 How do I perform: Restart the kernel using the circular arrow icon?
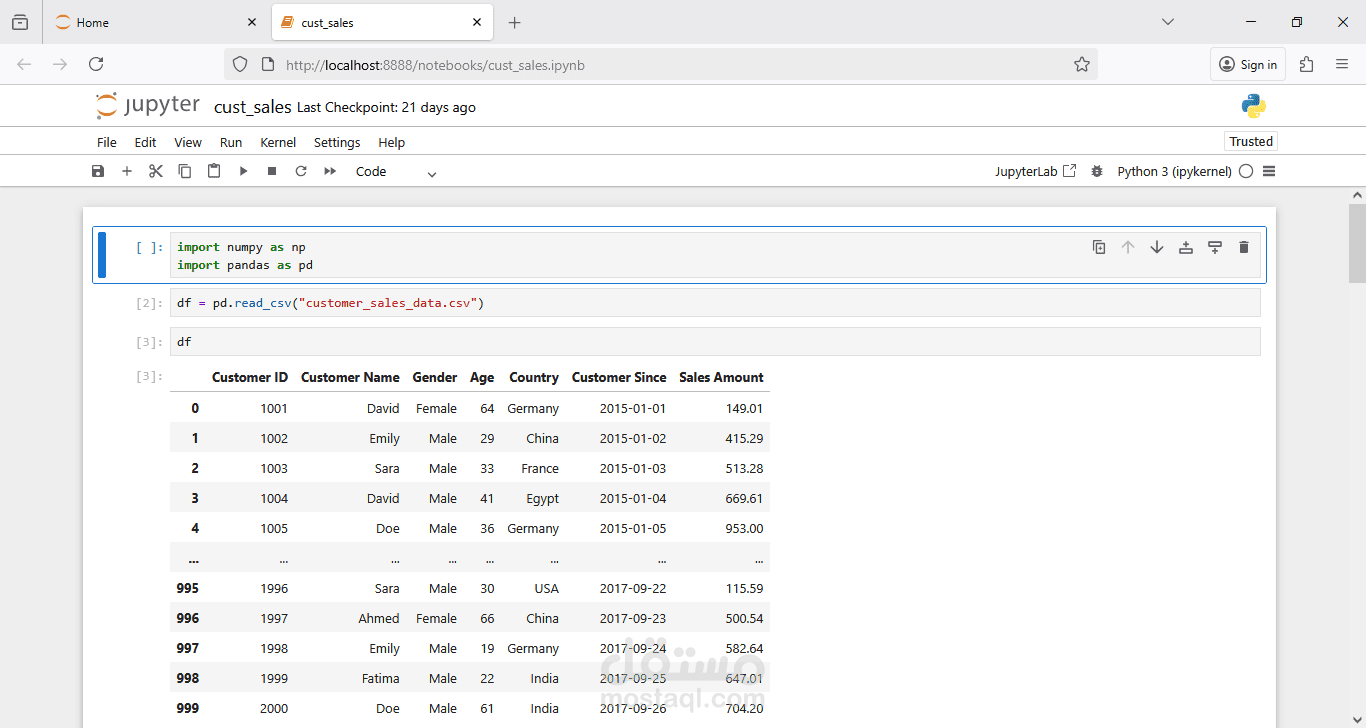pyautogui.click(x=301, y=171)
